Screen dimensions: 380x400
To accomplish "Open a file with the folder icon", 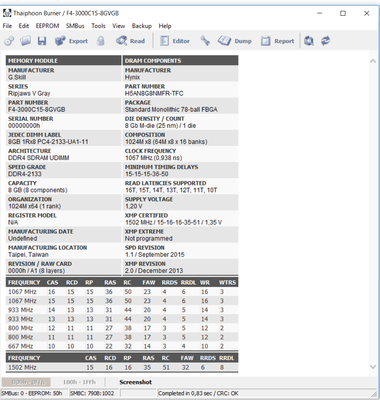I will 25,41.
